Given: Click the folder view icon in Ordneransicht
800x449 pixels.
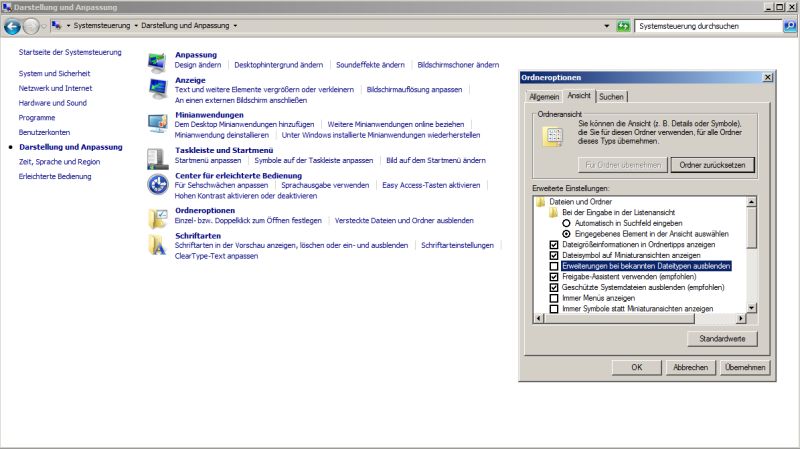Looking at the screenshot, I should pos(554,137).
